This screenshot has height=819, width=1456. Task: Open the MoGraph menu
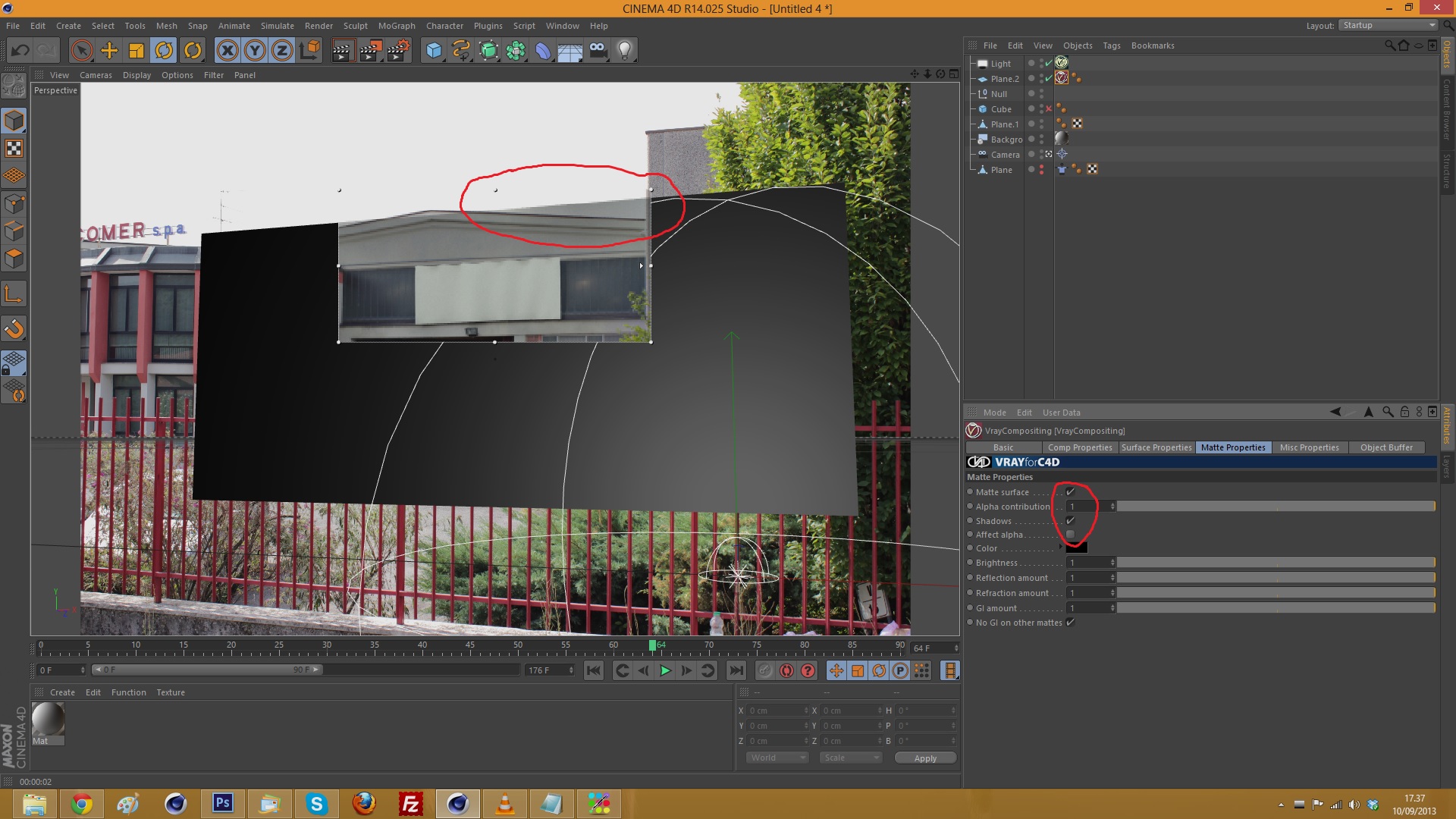(x=397, y=26)
